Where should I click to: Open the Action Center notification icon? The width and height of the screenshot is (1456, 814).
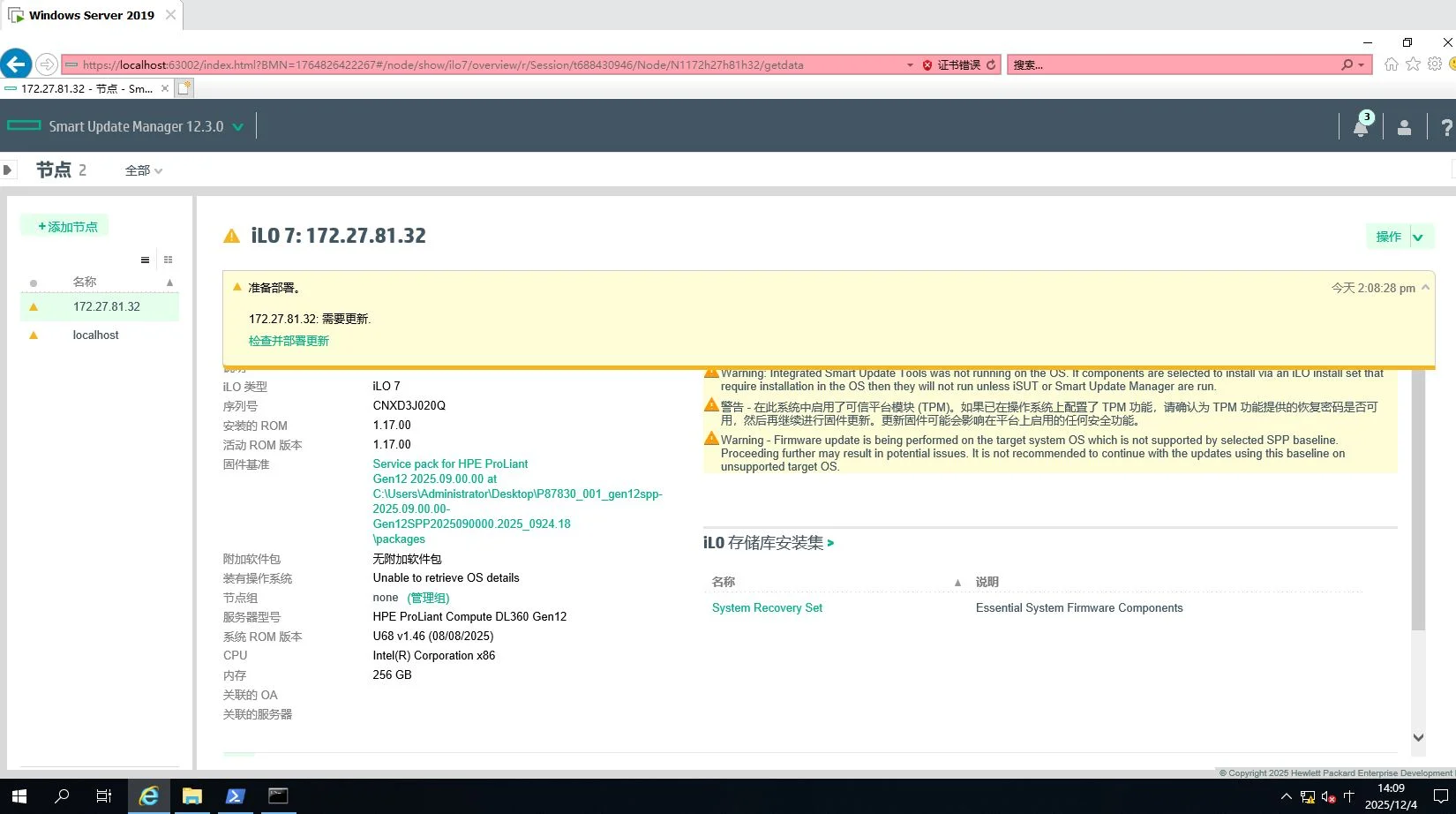click(x=1440, y=796)
